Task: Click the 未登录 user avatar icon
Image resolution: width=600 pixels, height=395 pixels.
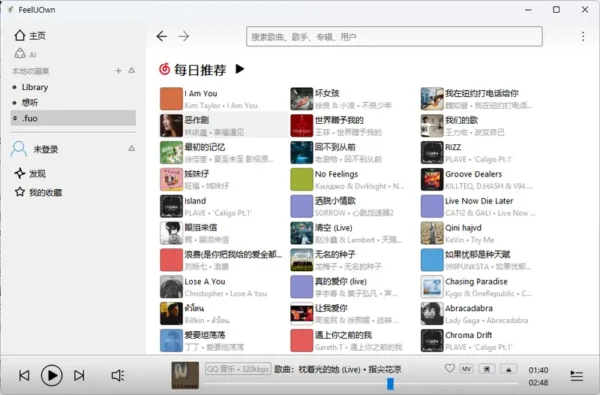Action: pyautogui.click(x=19, y=149)
